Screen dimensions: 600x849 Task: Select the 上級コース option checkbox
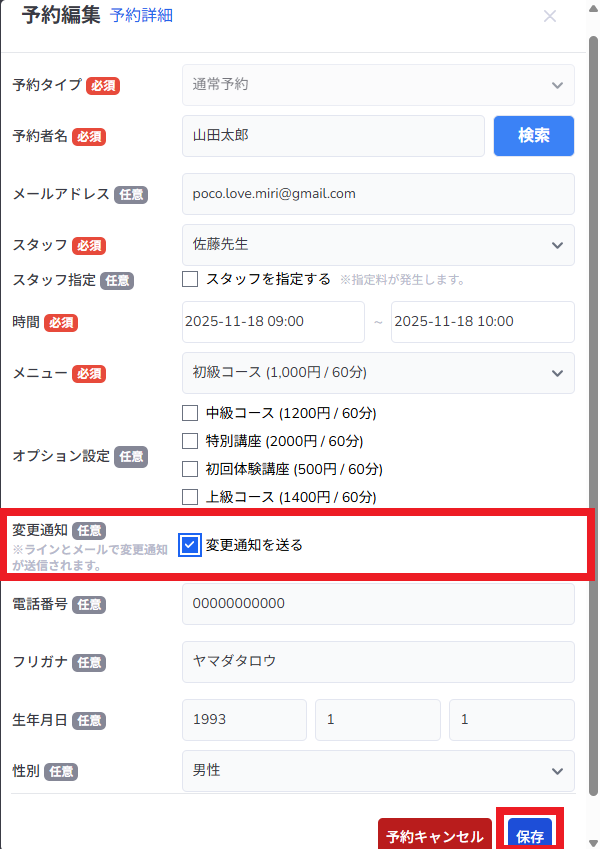[190, 497]
